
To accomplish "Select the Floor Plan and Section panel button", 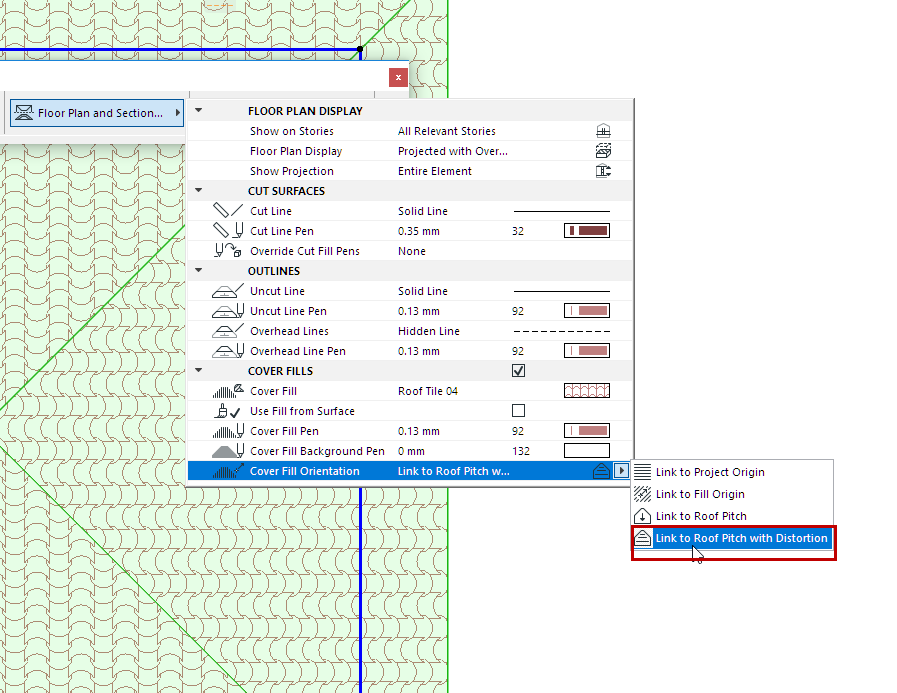I will click(97, 113).
